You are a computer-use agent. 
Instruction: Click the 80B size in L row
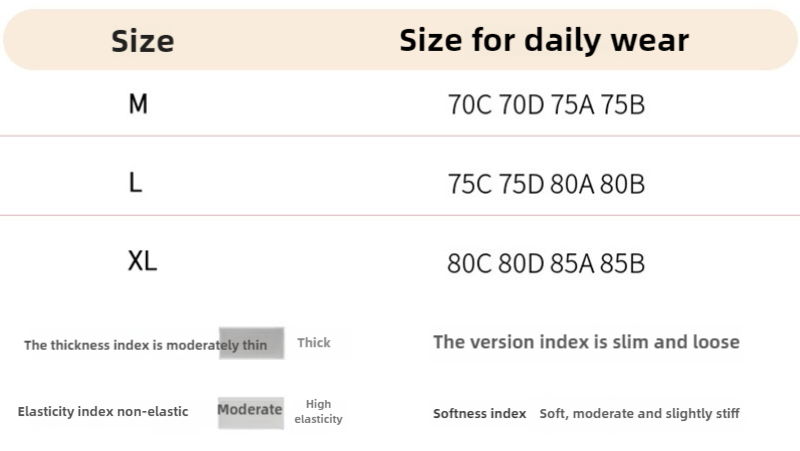[x=622, y=185]
